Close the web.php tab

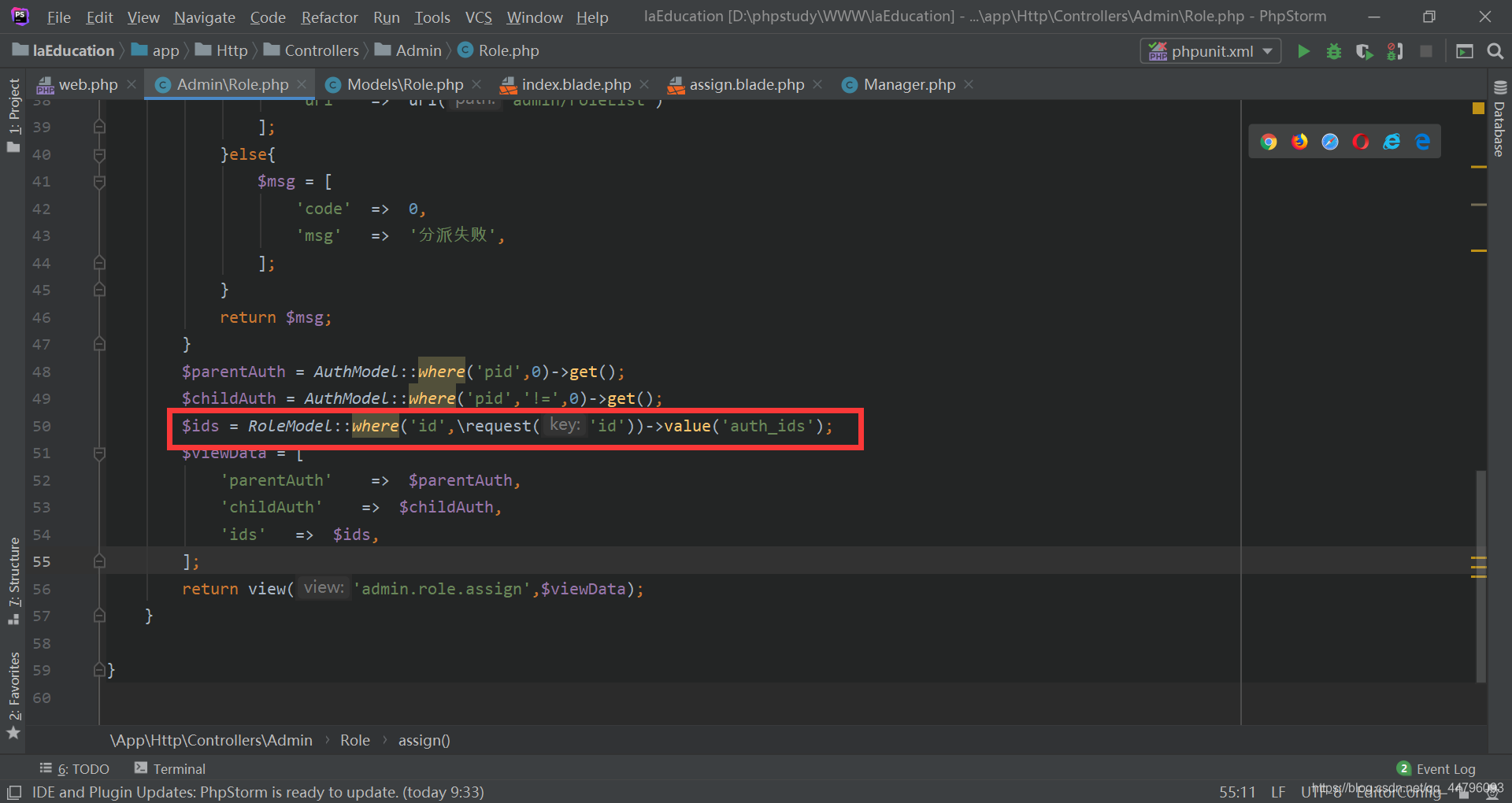[x=132, y=84]
